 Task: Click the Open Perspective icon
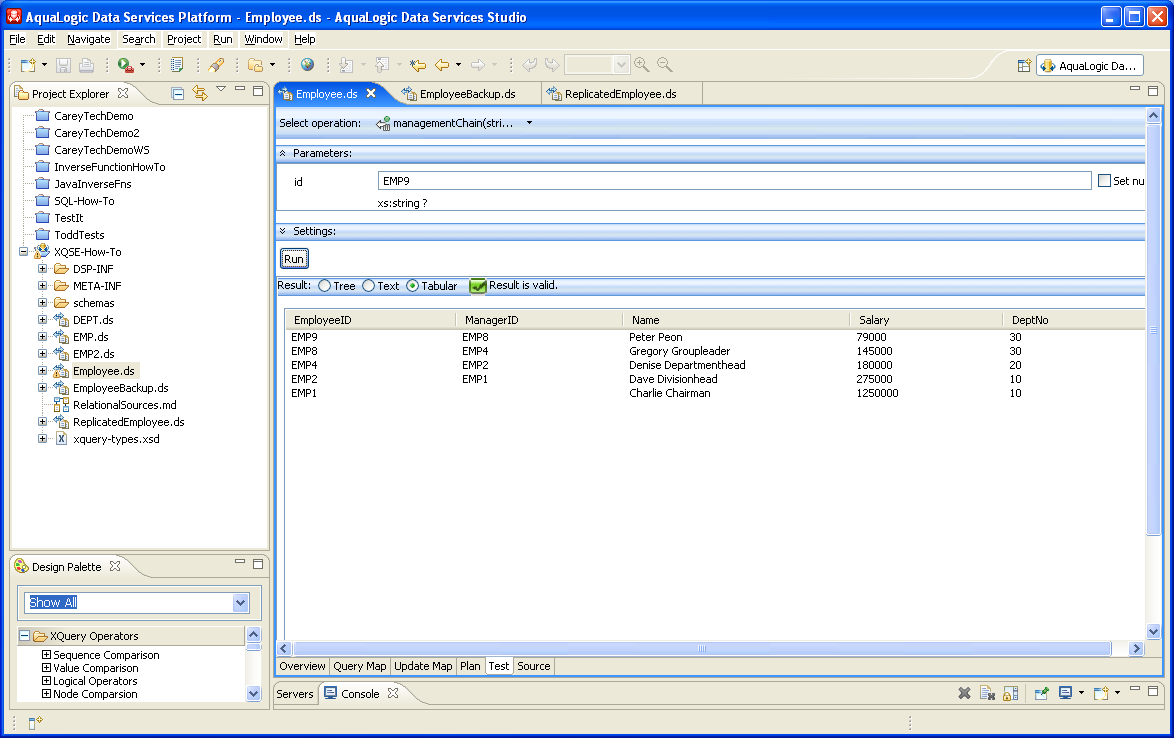[1024, 66]
